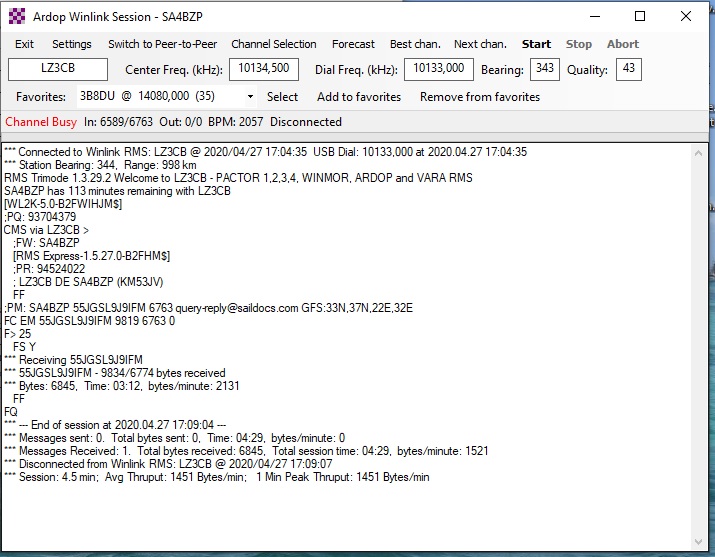Click log line 'Disconnected from Winlink RMS: LZ3CB'
Image resolution: width=715 pixels, height=557 pixels.
tap(168, 464)
